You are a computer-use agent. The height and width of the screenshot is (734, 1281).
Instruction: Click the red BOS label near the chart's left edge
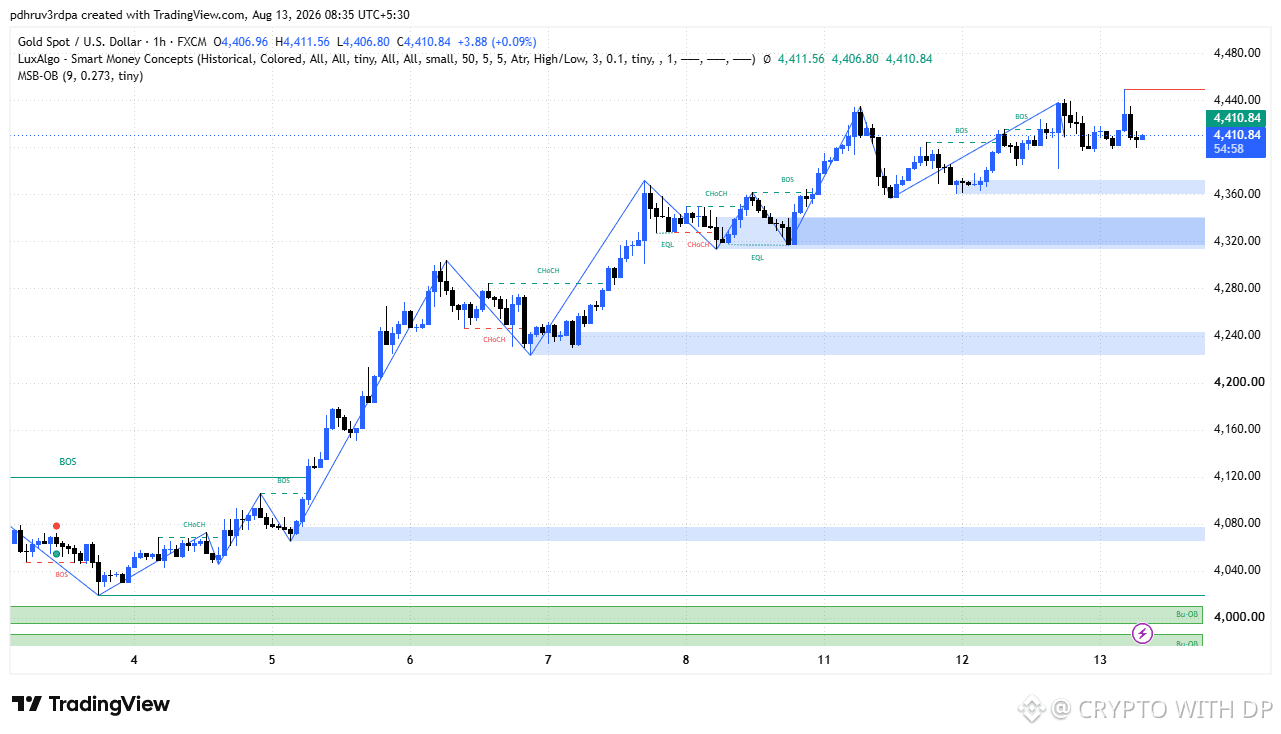click(62, 575)
